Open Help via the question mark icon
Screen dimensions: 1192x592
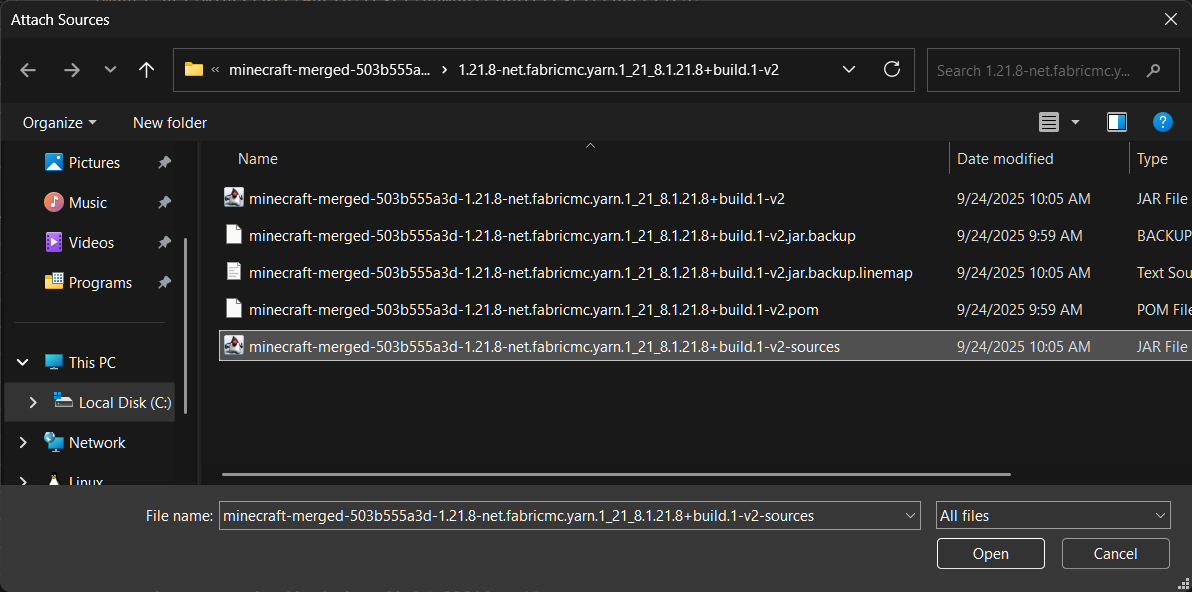[1163, 122]
